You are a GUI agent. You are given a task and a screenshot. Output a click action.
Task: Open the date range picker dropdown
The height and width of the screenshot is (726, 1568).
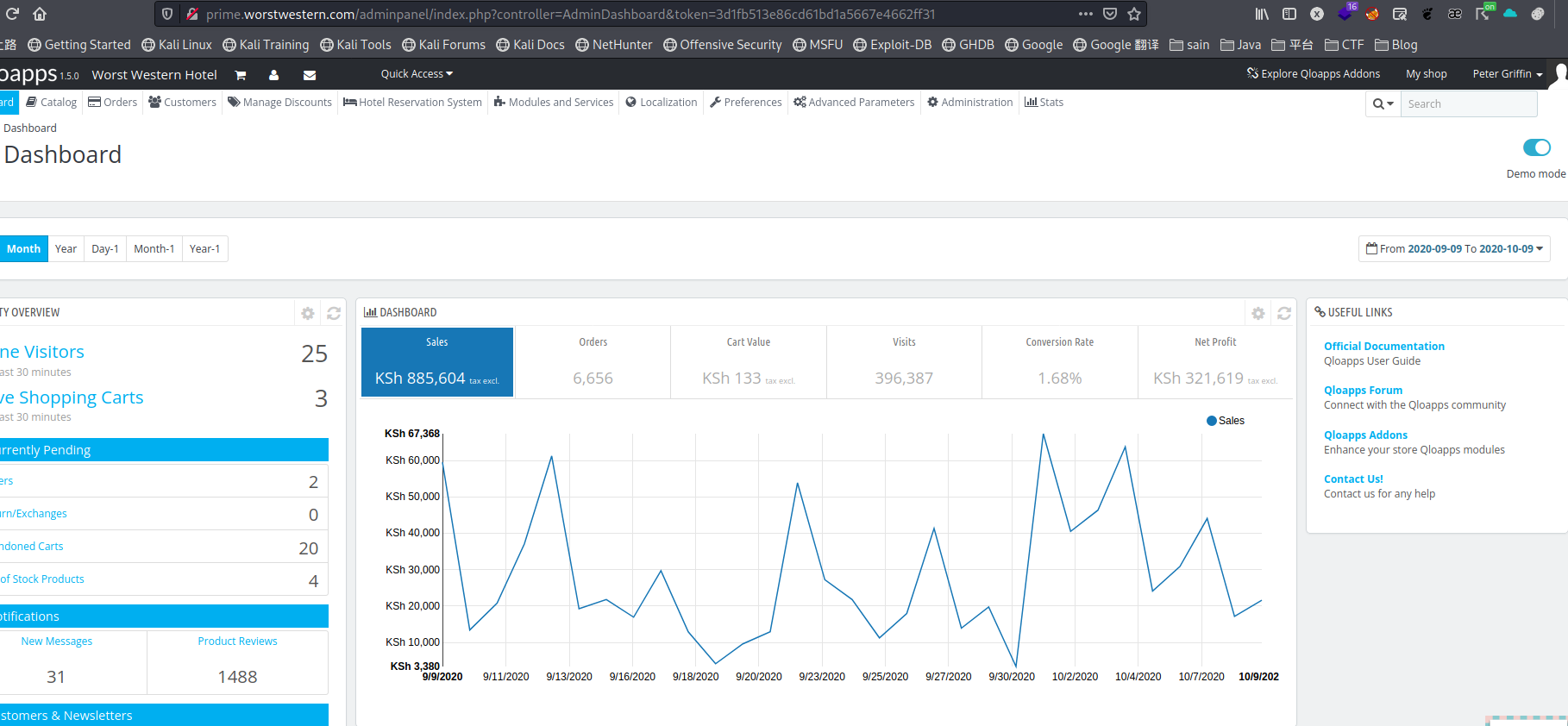[1454, 248]
